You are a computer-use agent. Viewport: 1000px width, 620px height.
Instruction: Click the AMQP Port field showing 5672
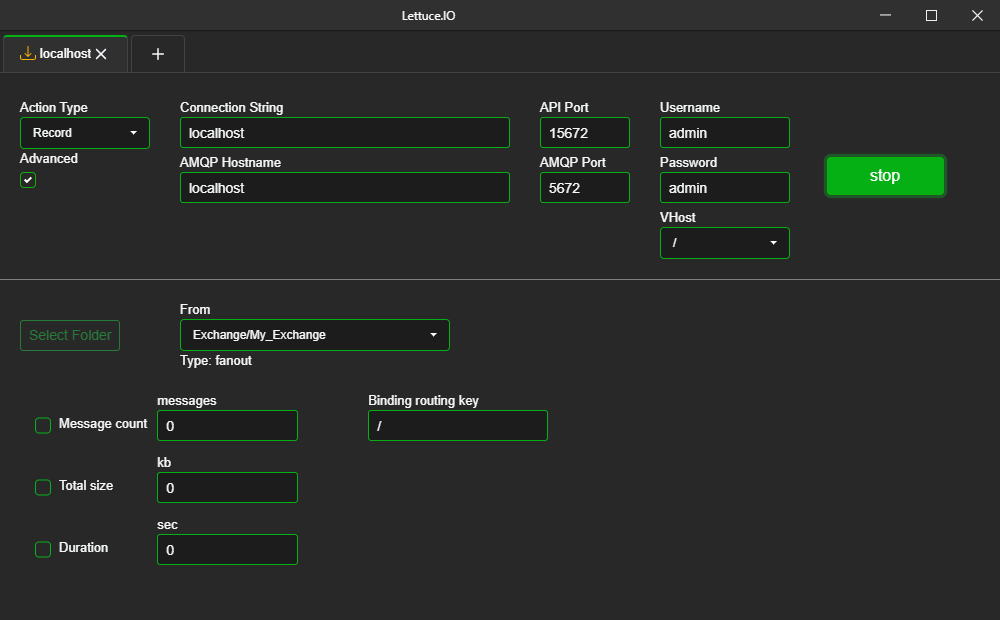[x=585, y=188]
